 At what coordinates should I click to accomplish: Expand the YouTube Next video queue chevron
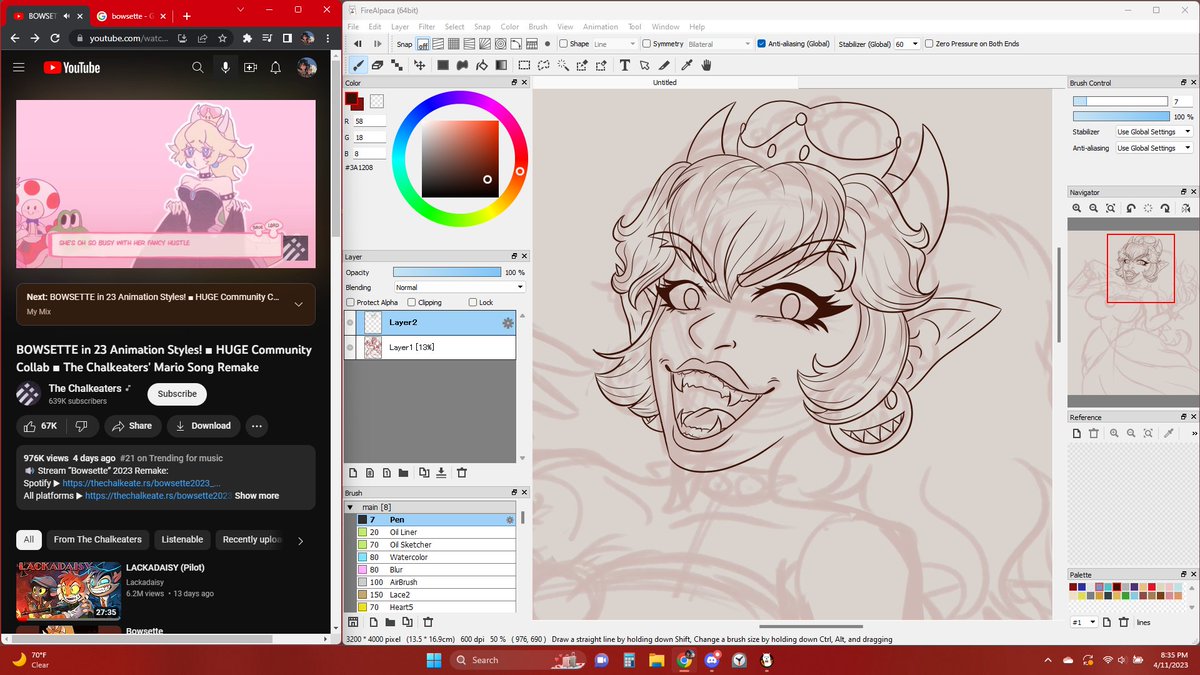pos(298,305)
